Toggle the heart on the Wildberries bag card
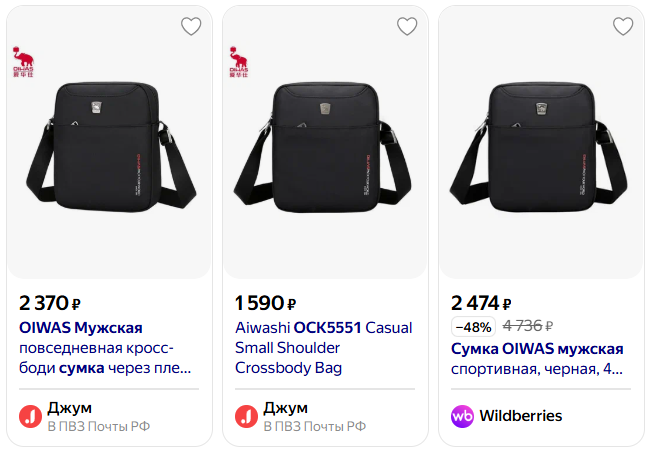The height and width of the screenshot is (453, 652). point(623,27)
